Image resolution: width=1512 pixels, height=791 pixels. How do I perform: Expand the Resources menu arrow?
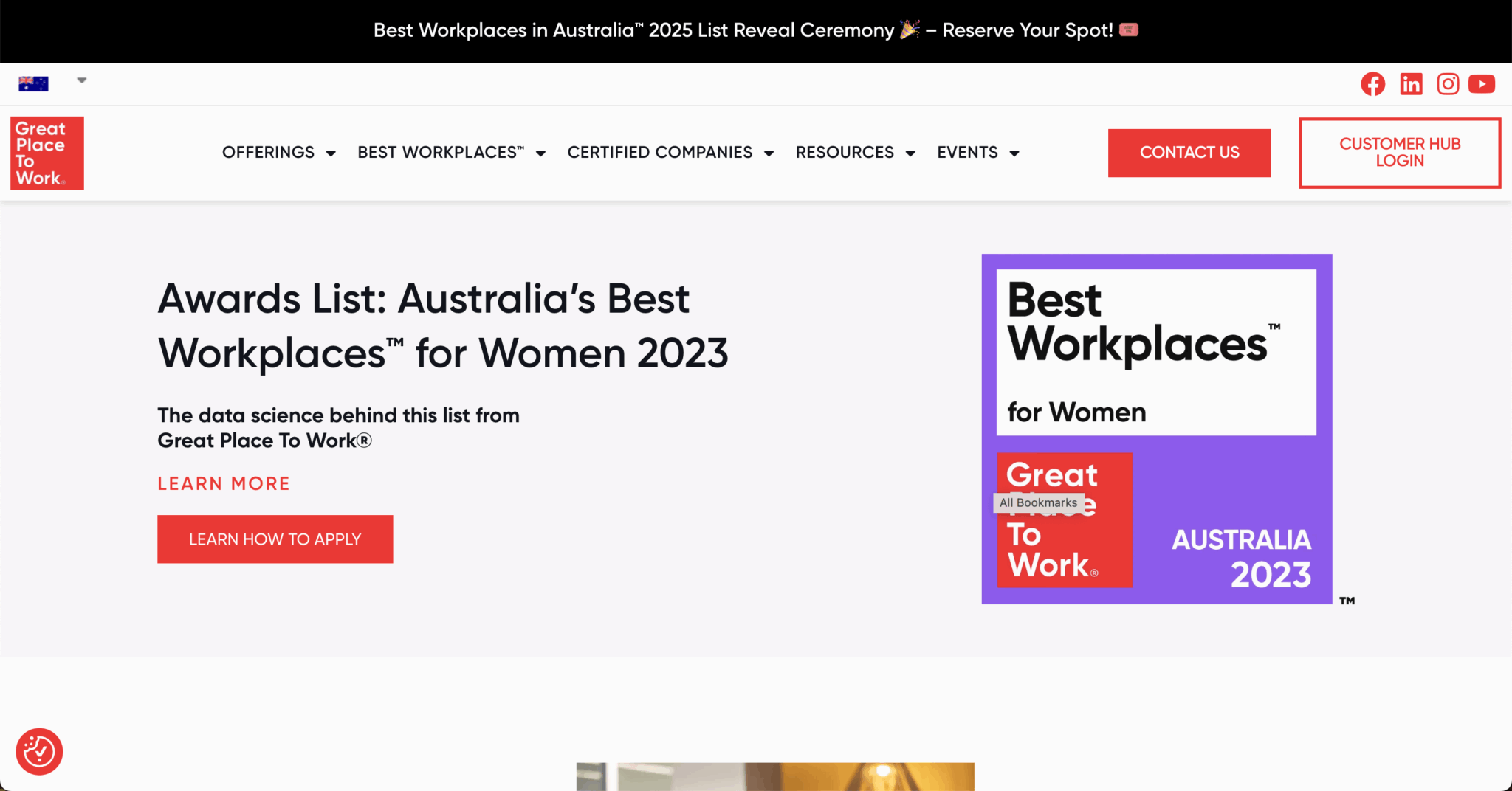910,153
